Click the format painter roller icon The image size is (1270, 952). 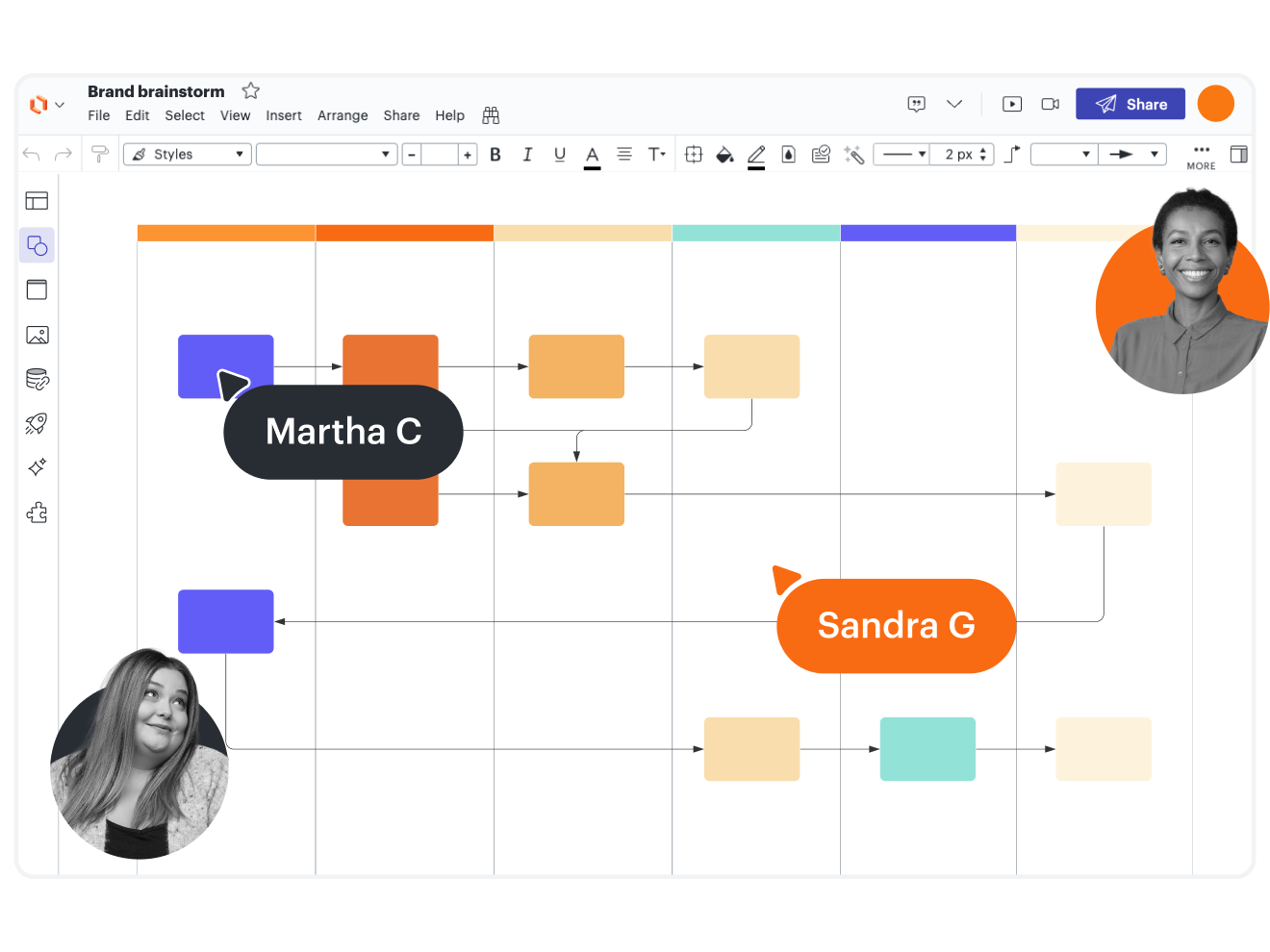[99, 154]
